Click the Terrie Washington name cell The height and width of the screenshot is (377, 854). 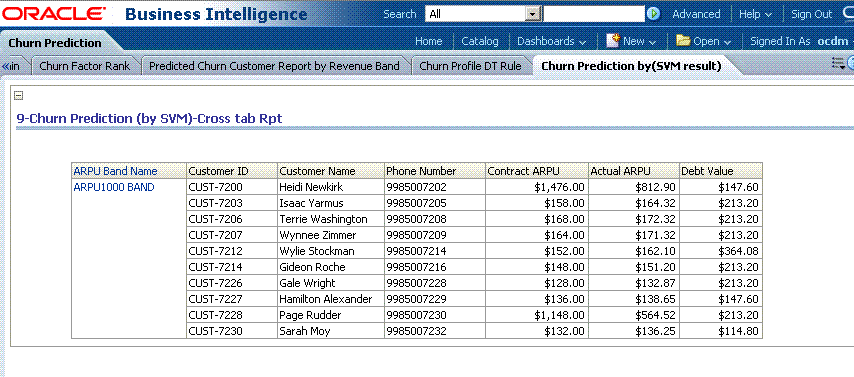click(x=331, y=219)
